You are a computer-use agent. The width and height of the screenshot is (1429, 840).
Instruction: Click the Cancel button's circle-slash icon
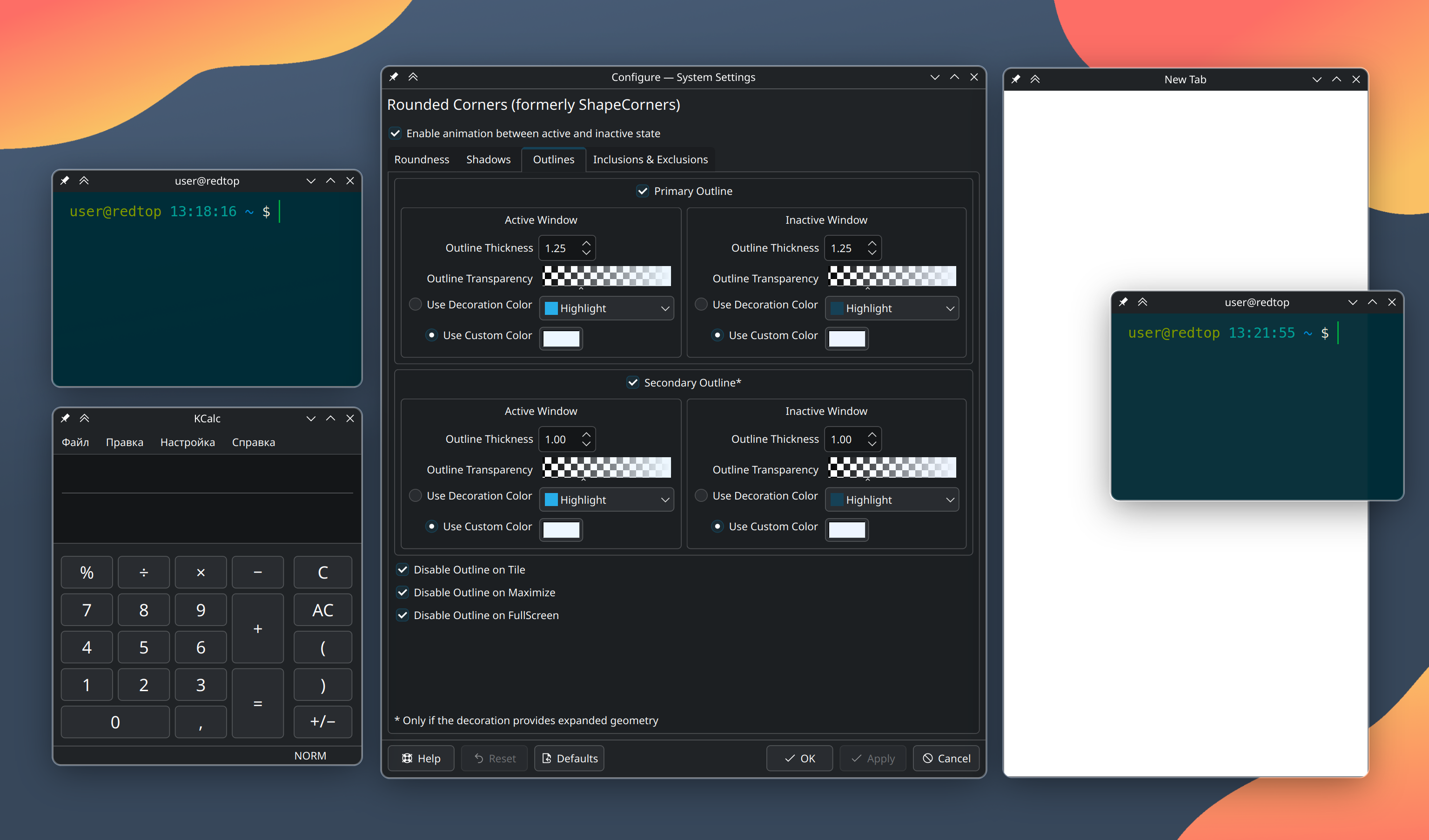coord(928,759)
